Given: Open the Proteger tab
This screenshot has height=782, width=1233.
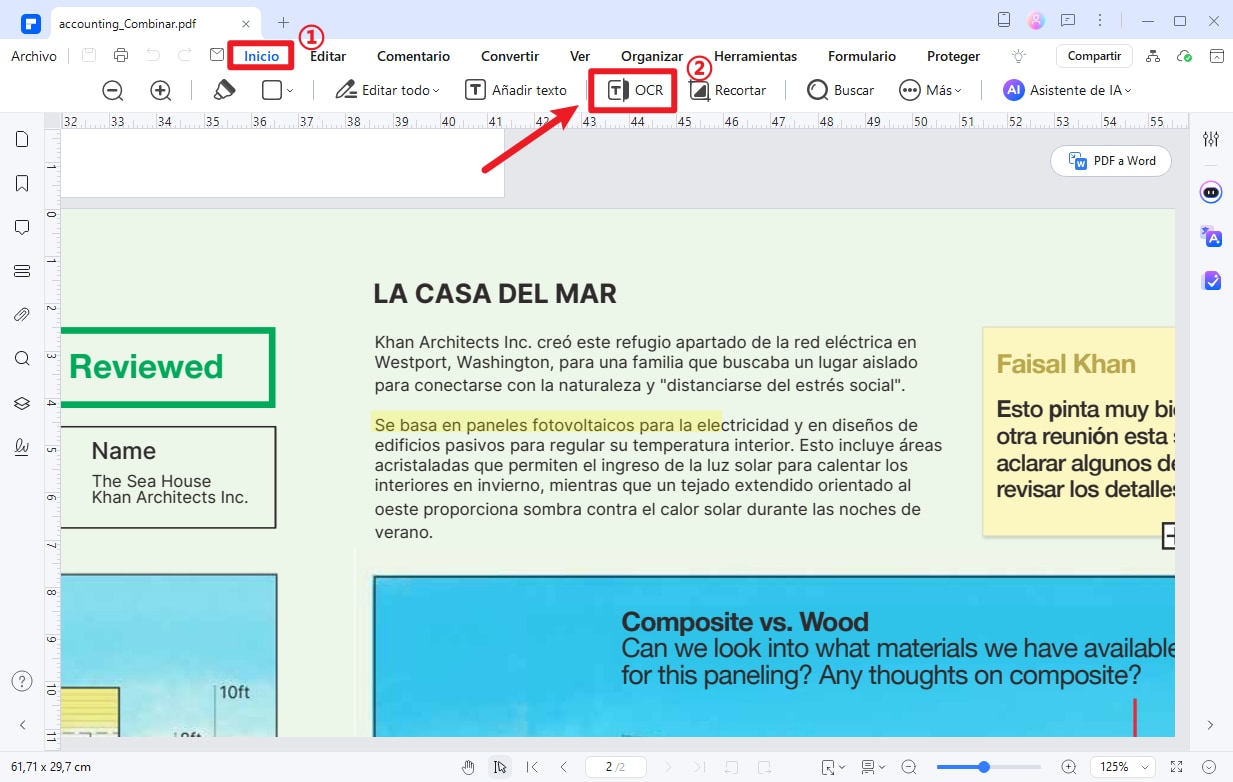Looking at the screenshot, I should click(953, 56).
